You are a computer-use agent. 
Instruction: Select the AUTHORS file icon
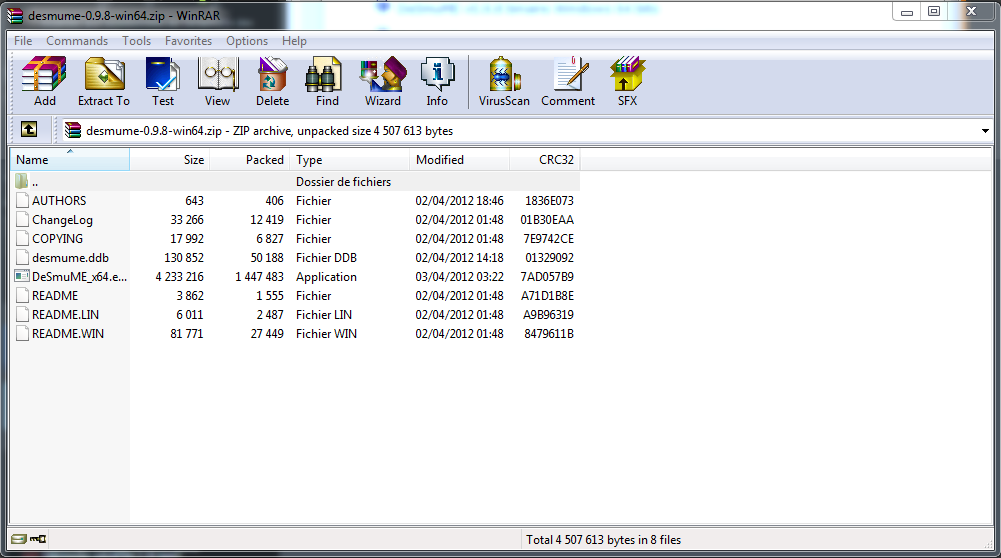click(x=22, y=200)
